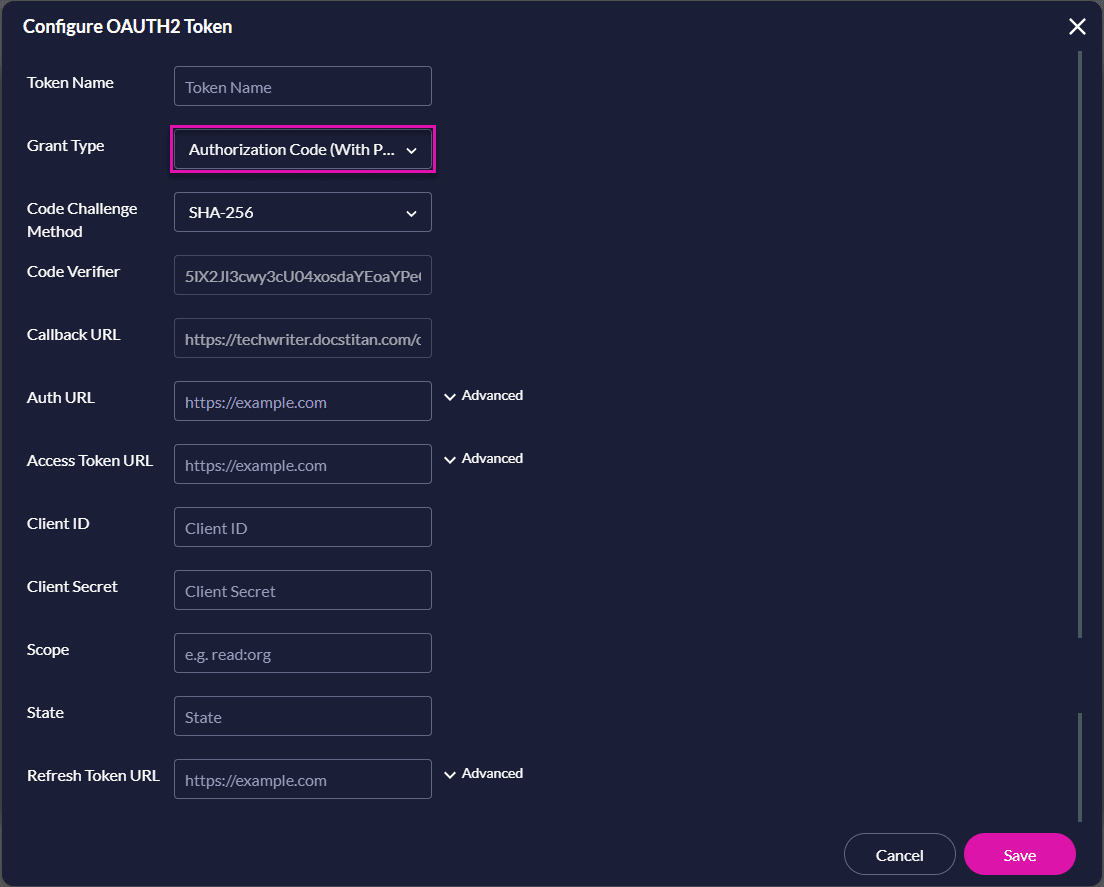Select the Code Verifier text field
Viewport: 1104px width, 887px height.
click(x=302, y=275)
